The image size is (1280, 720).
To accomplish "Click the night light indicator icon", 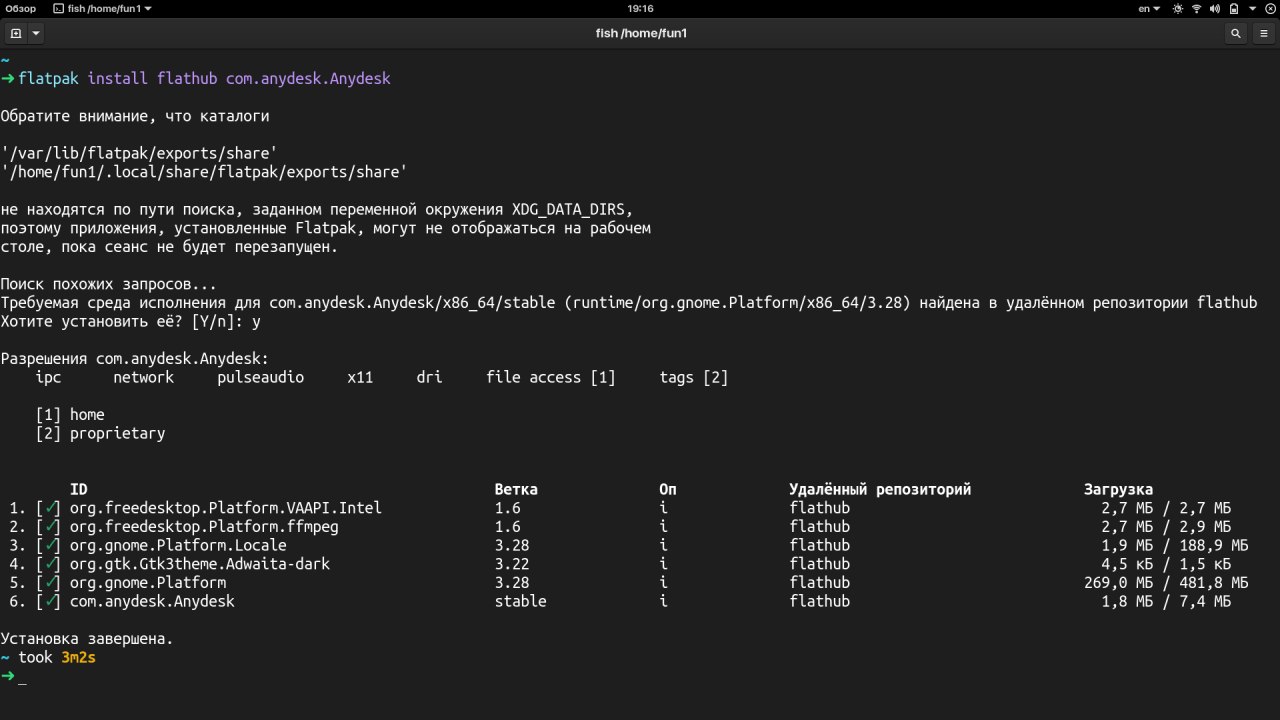I will click(x=1178, y=8).
